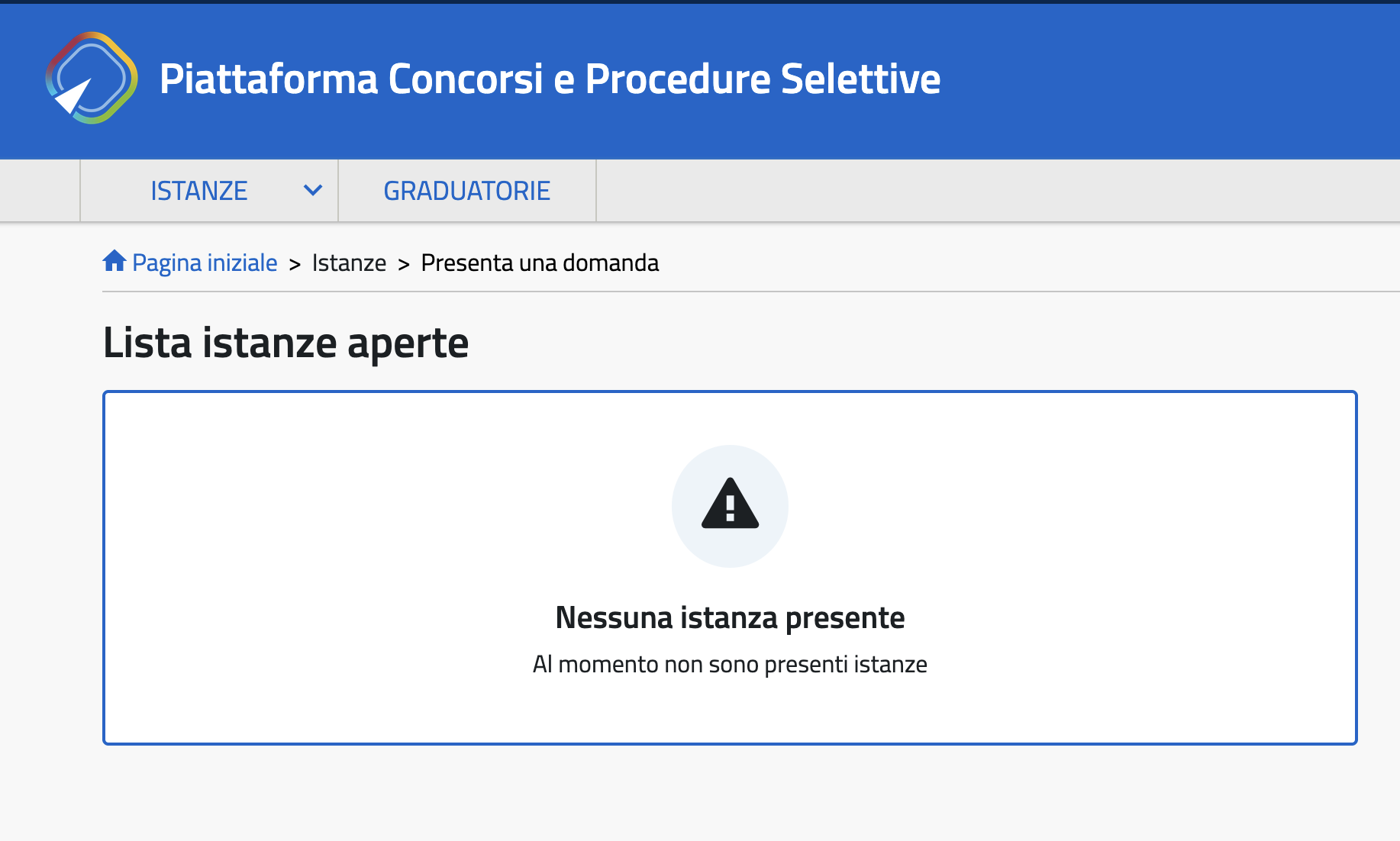Open the GRADUATORIE menu item
This screenshot has width=1400, height=841.
[x=467, y=191]
